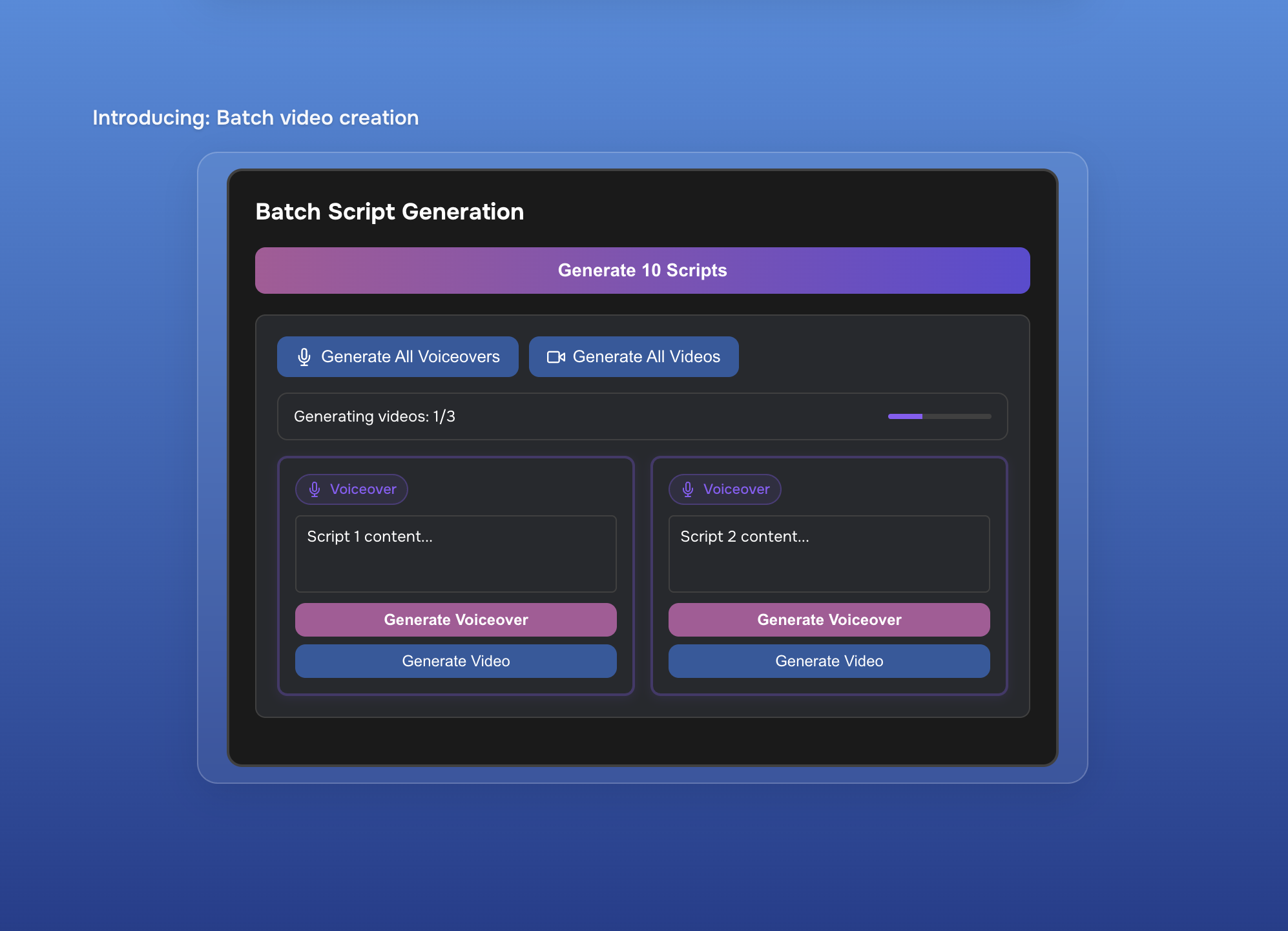Generate a video for Script 2

click(829, 660)
